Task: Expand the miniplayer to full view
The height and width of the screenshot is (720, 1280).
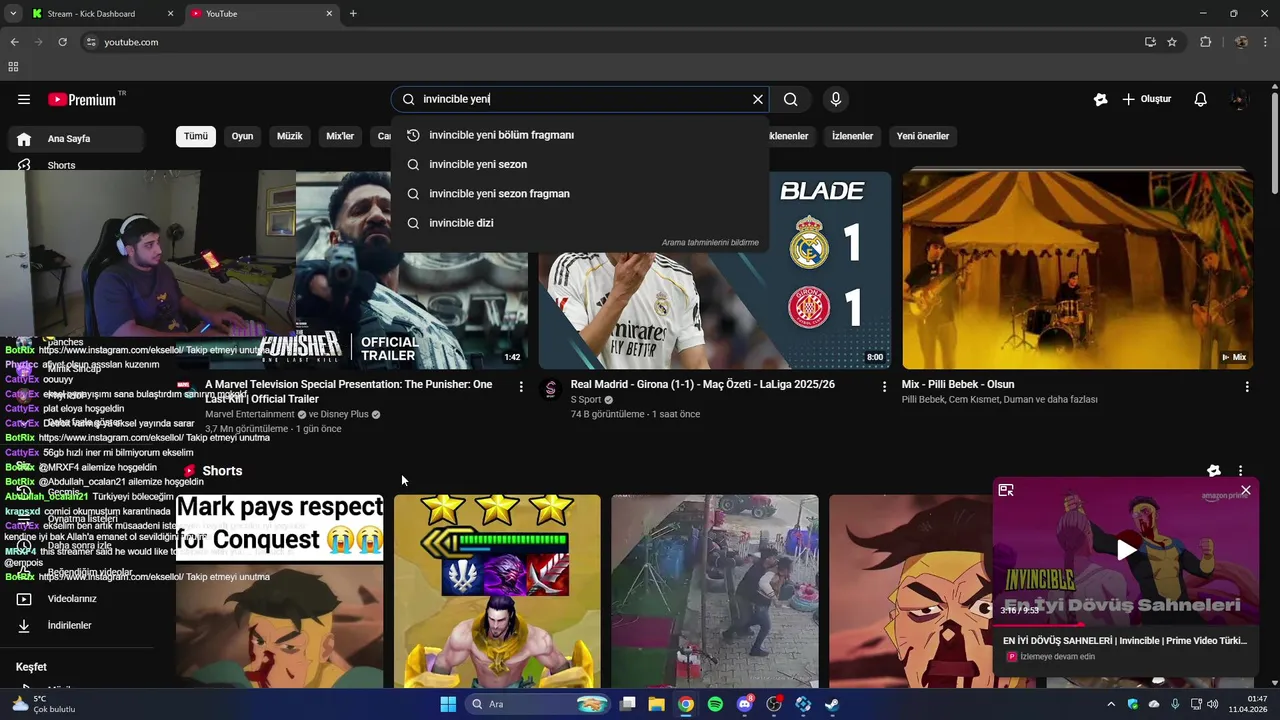Action: 1006,490
